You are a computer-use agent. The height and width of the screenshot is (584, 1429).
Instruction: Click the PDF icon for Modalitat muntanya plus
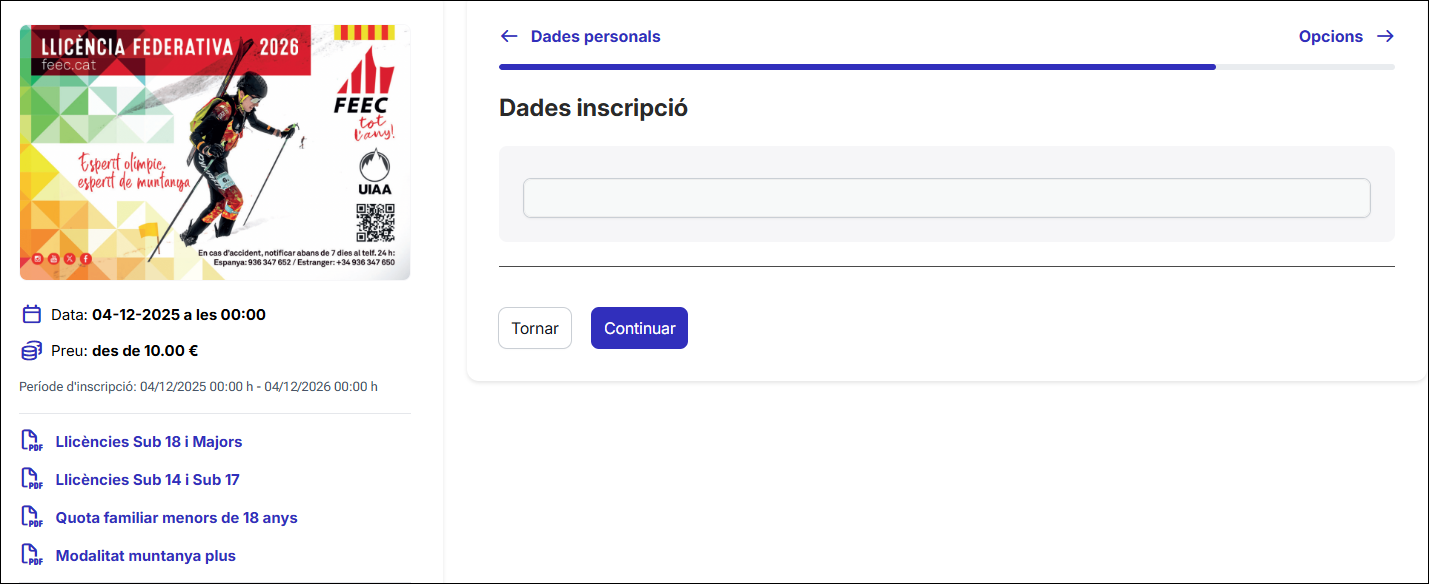click(33, 555)
